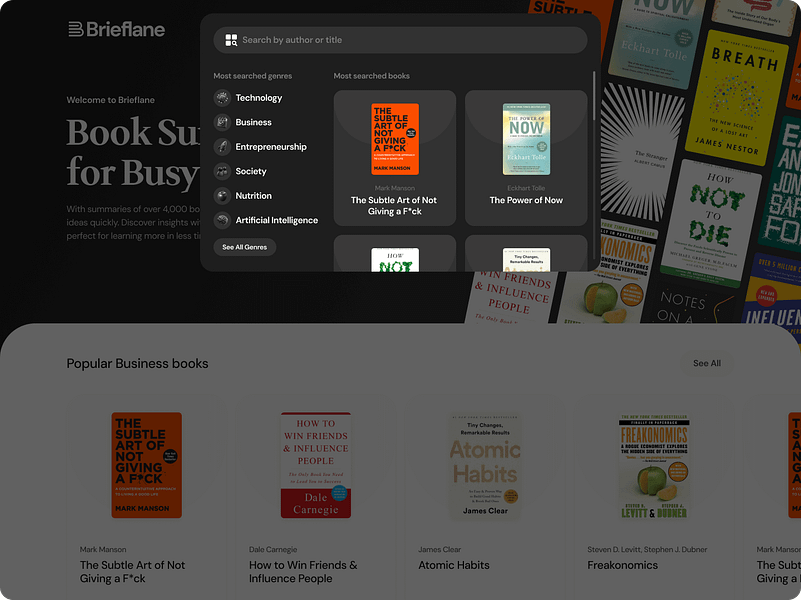Screen dimensions: 801x600
Task: Click the Artificial Intelligence genre icon
Action: (x=222, y=221)
